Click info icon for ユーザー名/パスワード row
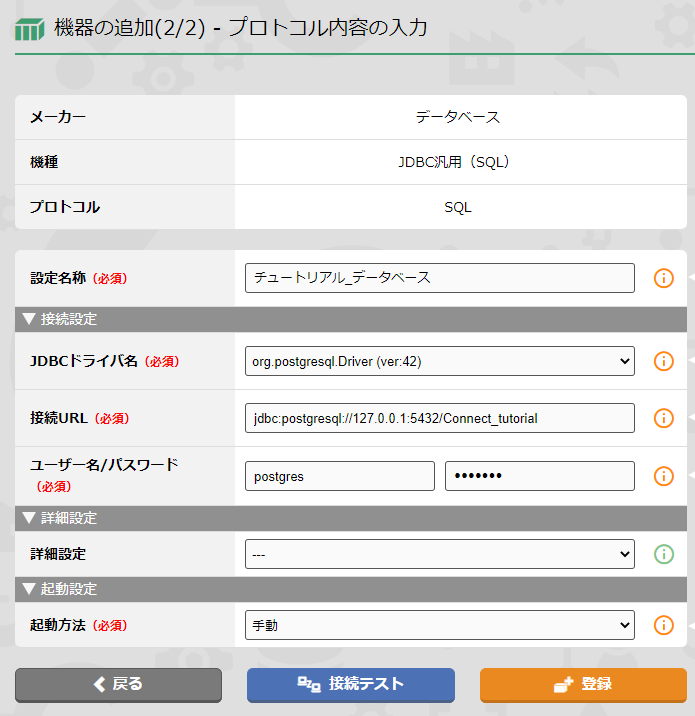 click(x=663, y=476)
